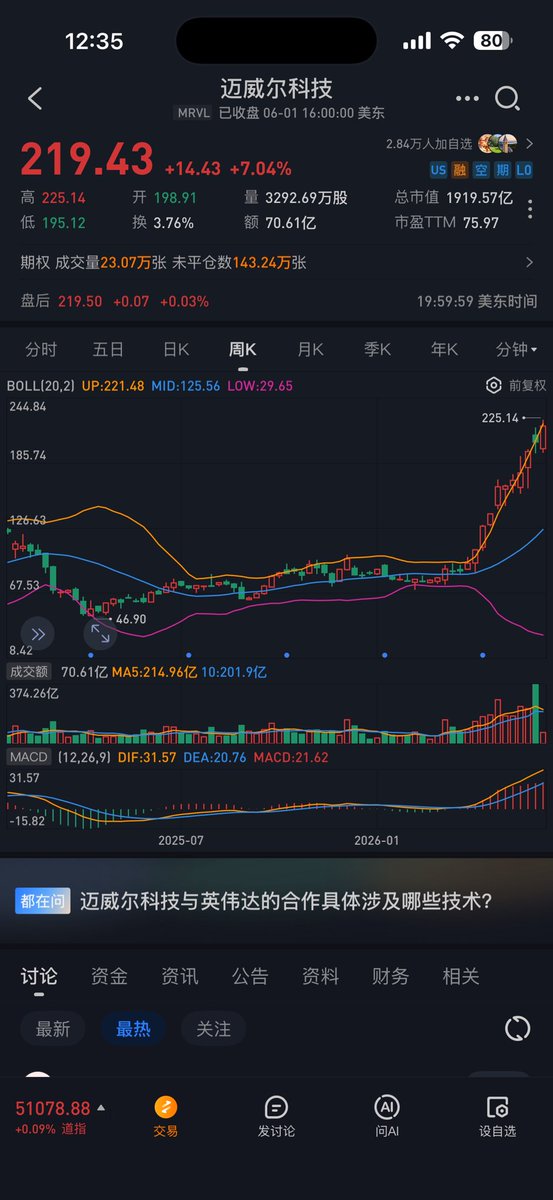Image resolution: width=553 pixels, height=1200 pixels.
Task: Tap the UP:221.48 Bollinger upper value
Action: (x=113, y=385)
